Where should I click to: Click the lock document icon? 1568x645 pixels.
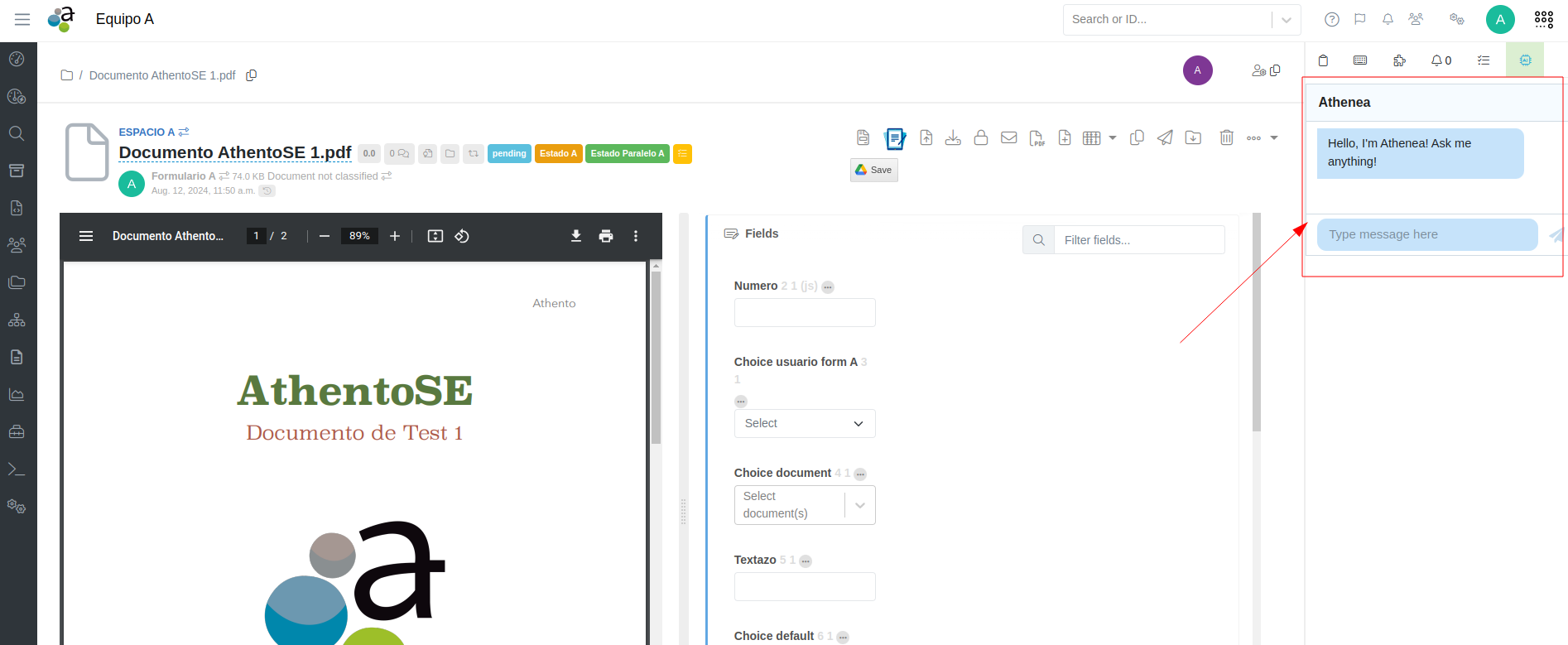coord(981,138)
